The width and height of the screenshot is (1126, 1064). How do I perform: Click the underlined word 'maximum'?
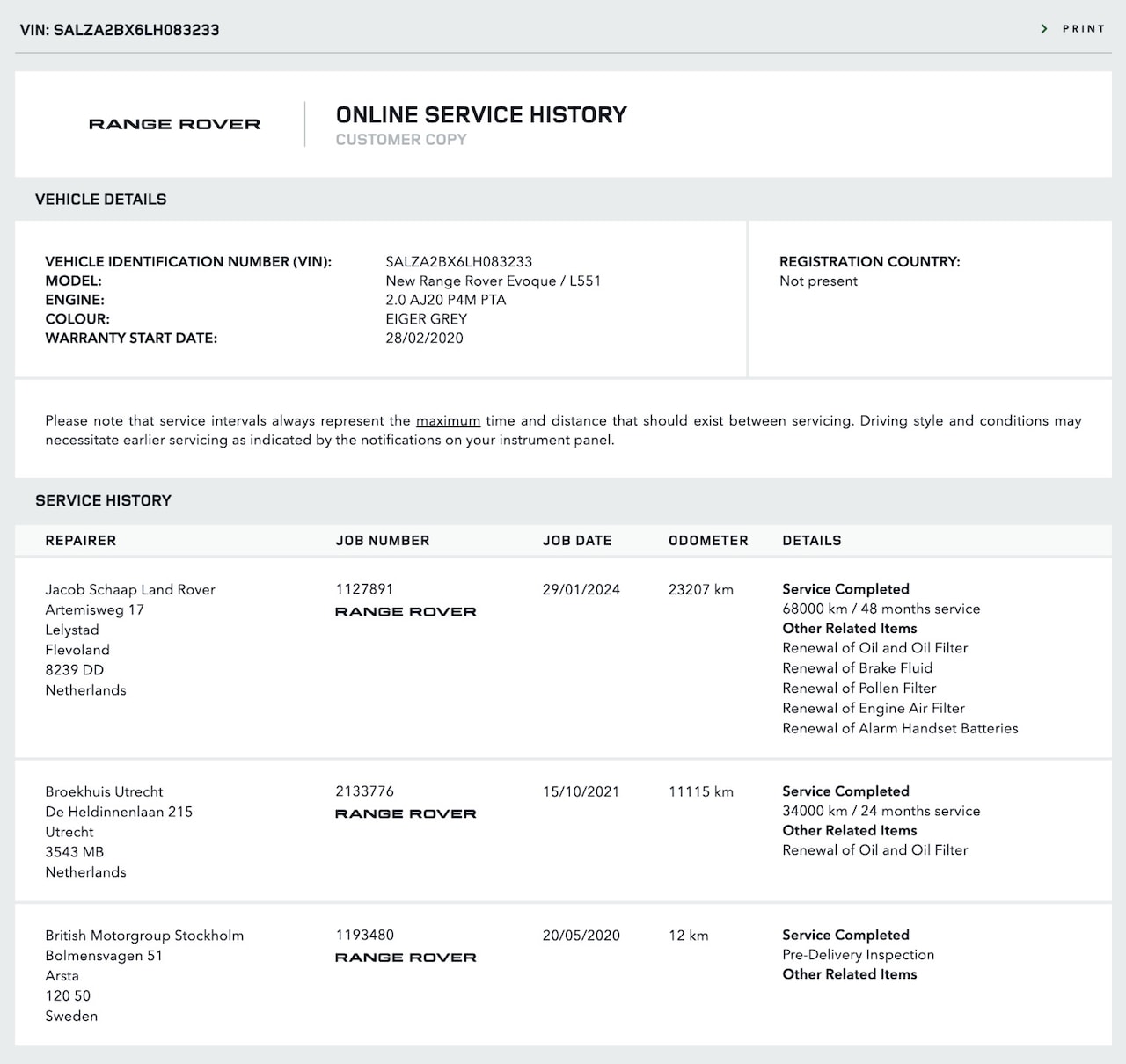pyautogui.click(x=448, y=421)
